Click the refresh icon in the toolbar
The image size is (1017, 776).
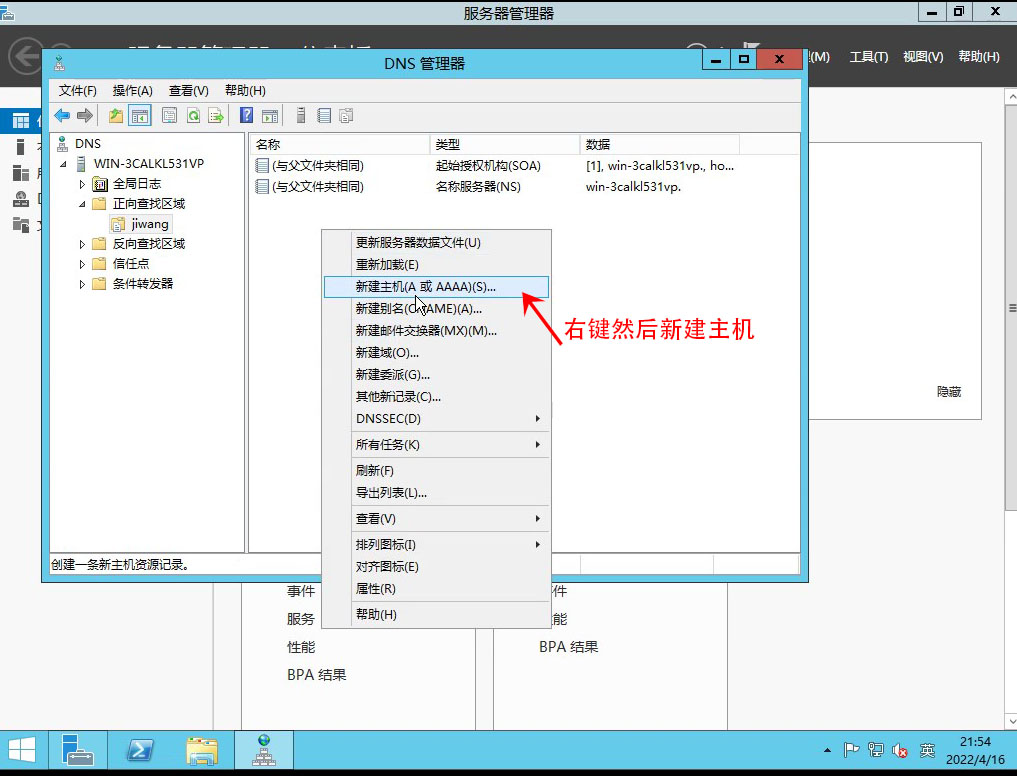[193, 115]
